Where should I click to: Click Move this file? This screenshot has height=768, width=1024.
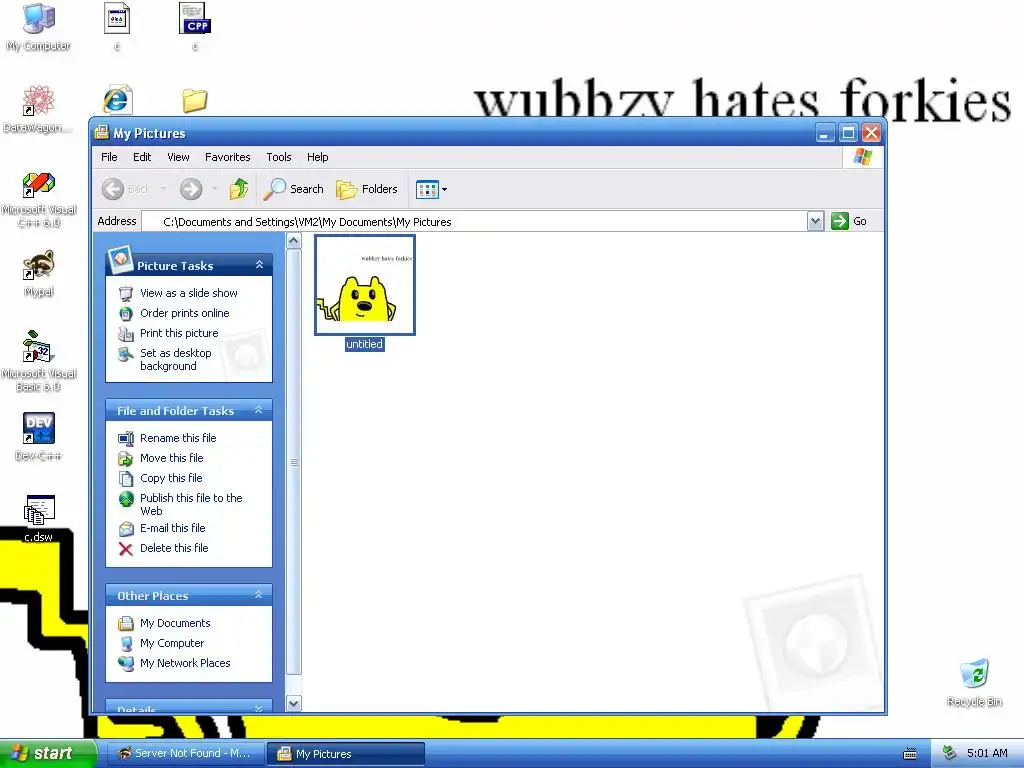[x=172, y=458]
